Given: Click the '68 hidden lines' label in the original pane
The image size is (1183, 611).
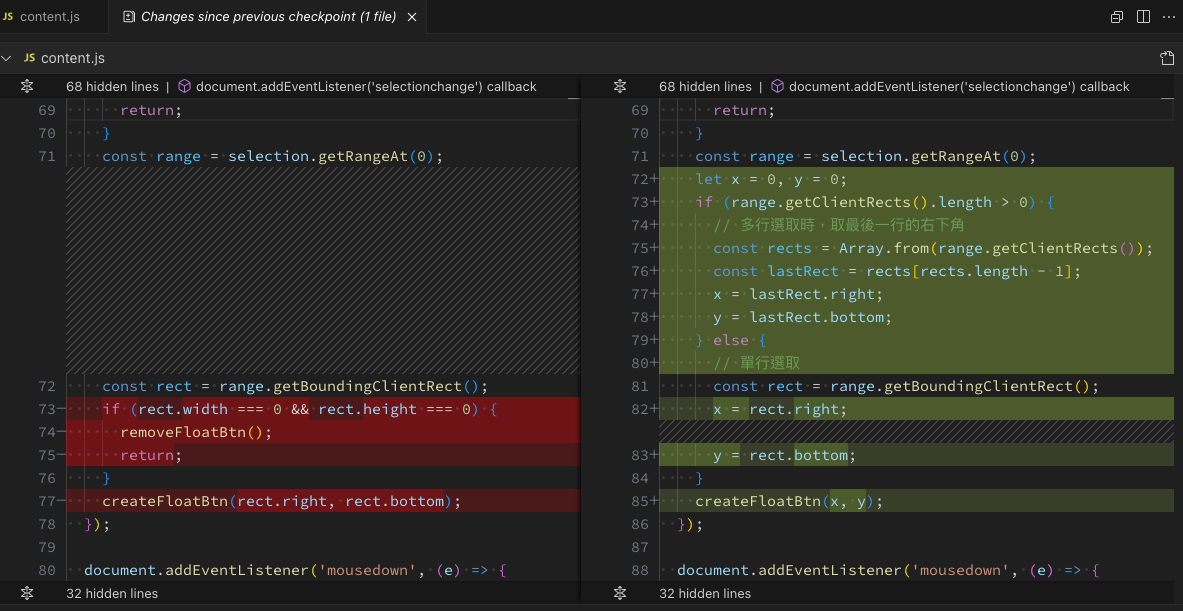Looking at the screenshot, I should (112, 86).
